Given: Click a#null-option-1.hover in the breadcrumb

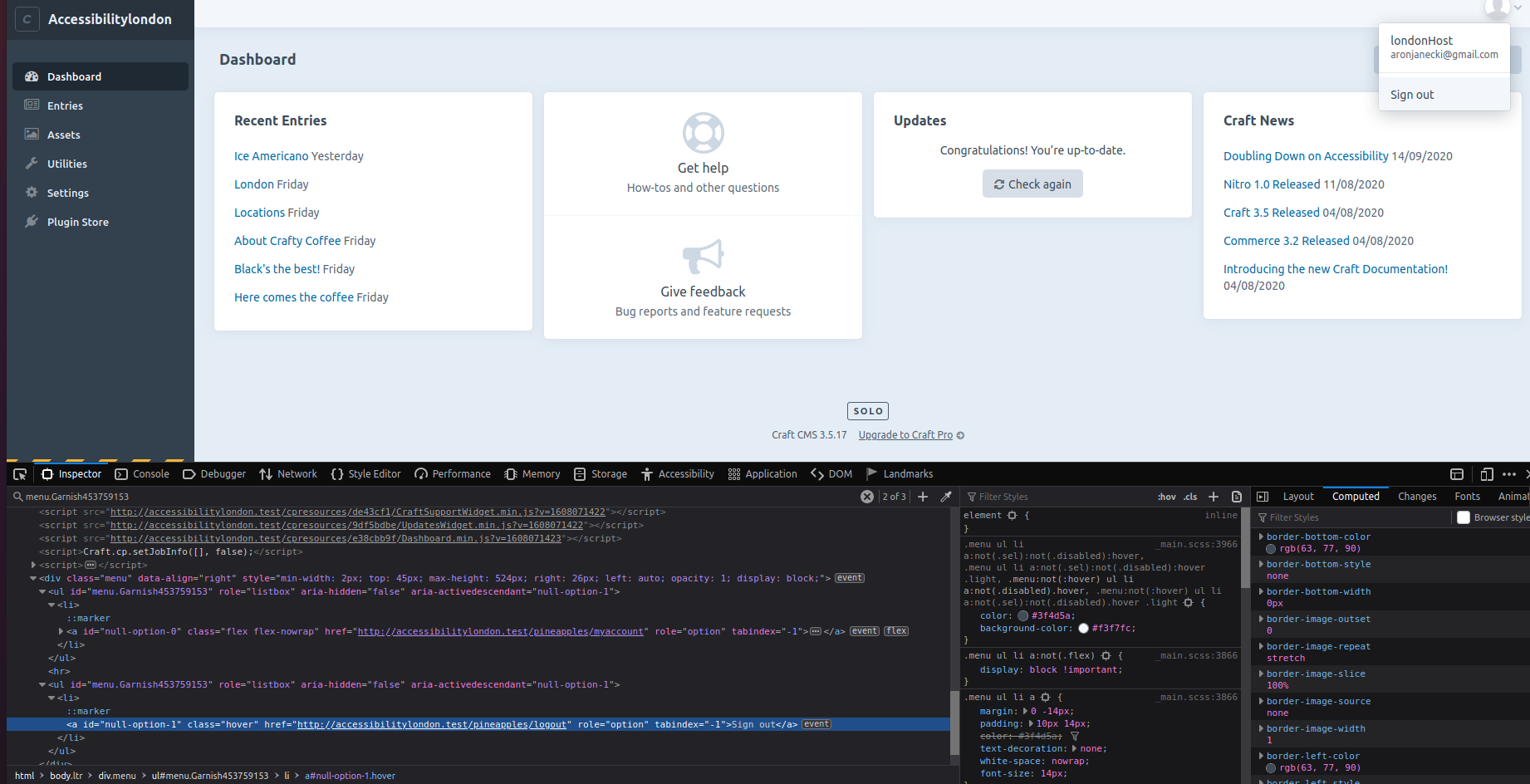Looking at the screenshot, I should [350, 776].
